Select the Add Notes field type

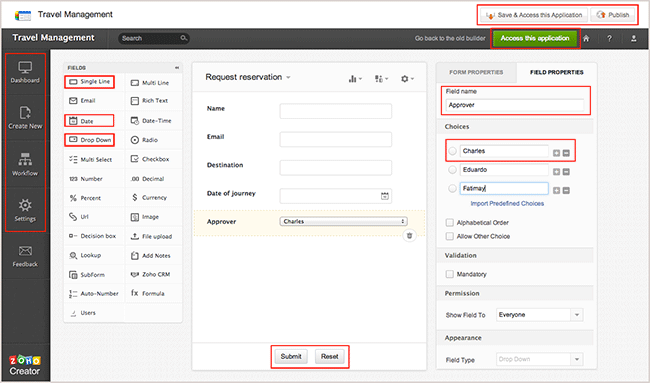click(150, 255)
